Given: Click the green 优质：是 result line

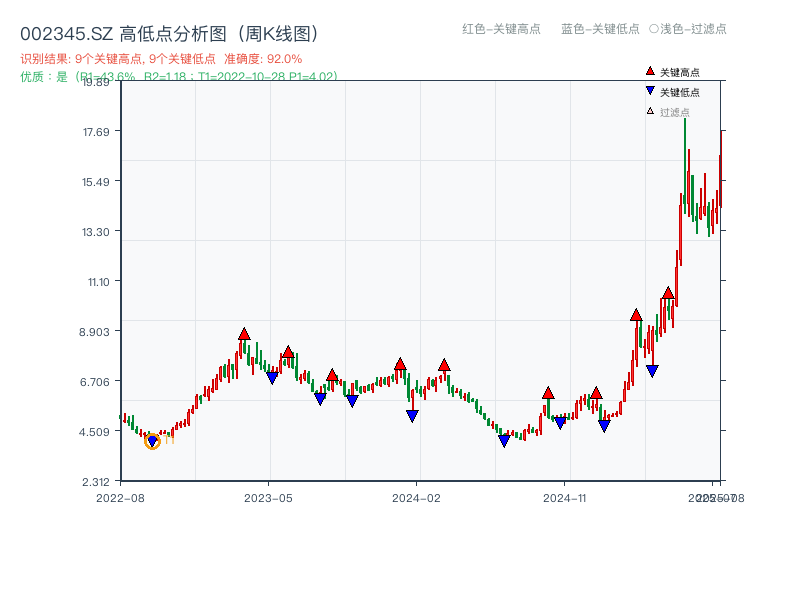Looking at the screenshot, I should tap(179, 77).
